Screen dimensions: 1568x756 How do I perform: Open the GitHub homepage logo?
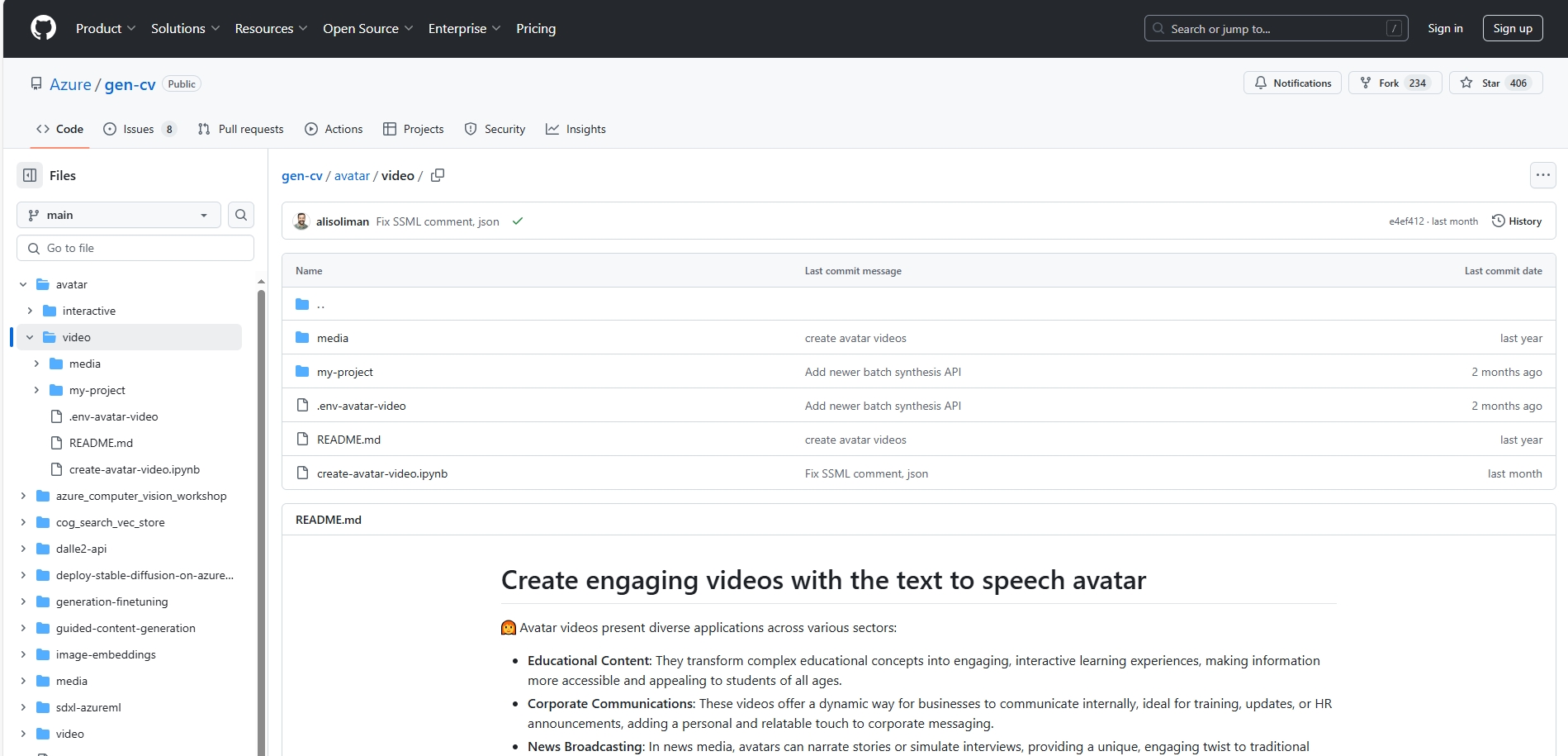pyautogui.click(x=43, y=28)
